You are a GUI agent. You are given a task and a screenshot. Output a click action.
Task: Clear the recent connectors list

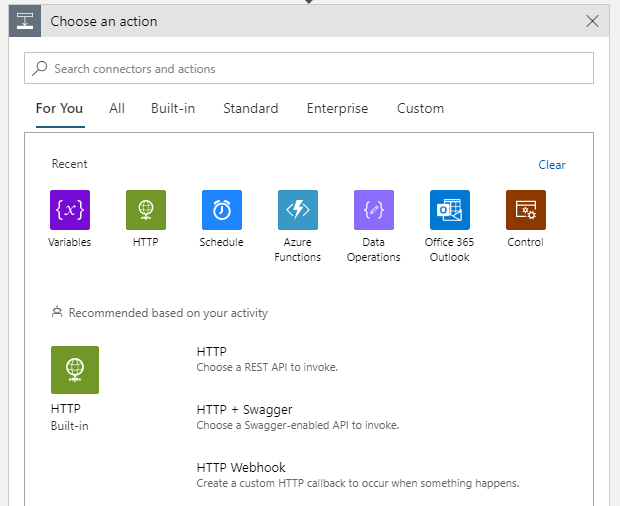click(x=551, y=165)
